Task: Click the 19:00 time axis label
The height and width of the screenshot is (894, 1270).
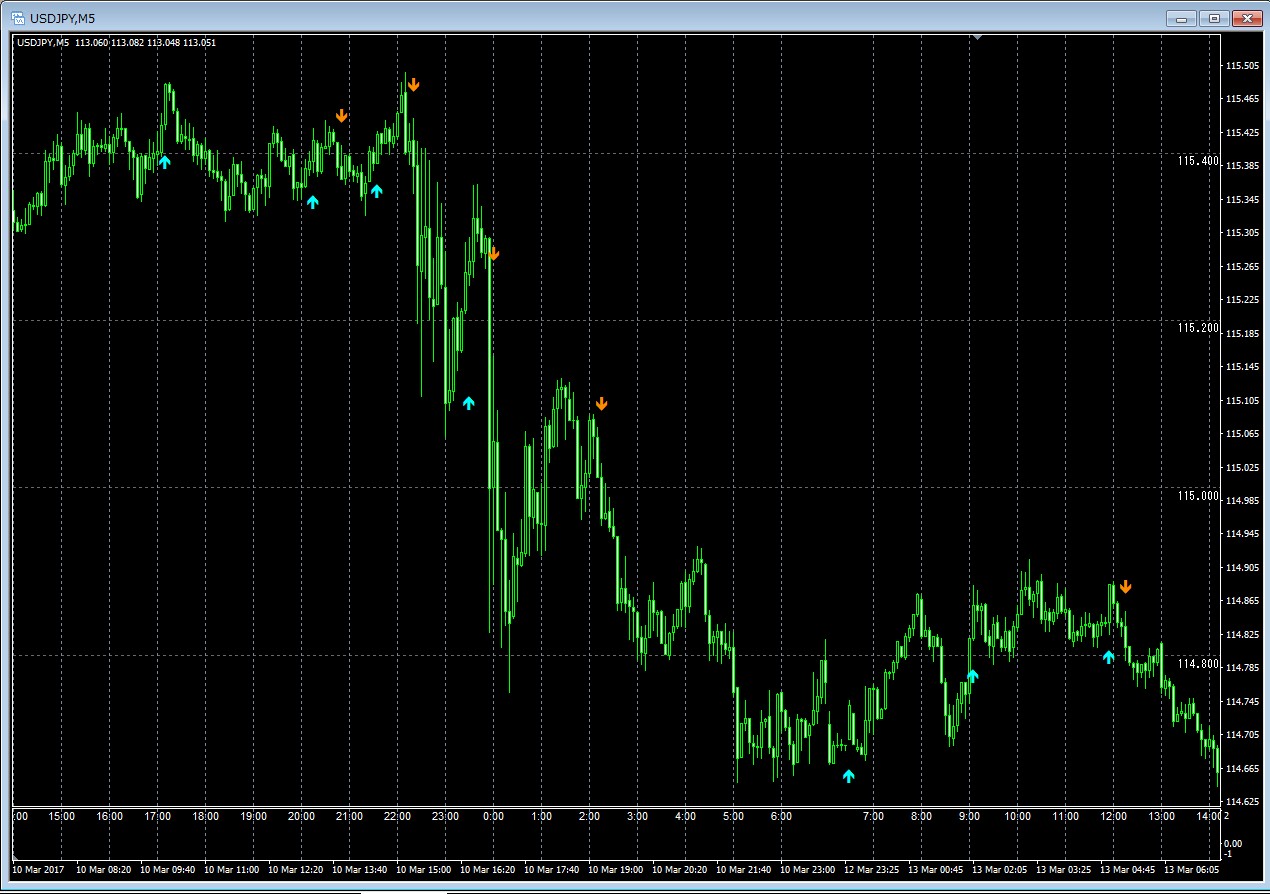Action: pyautogui.click(x=253, y=817)
